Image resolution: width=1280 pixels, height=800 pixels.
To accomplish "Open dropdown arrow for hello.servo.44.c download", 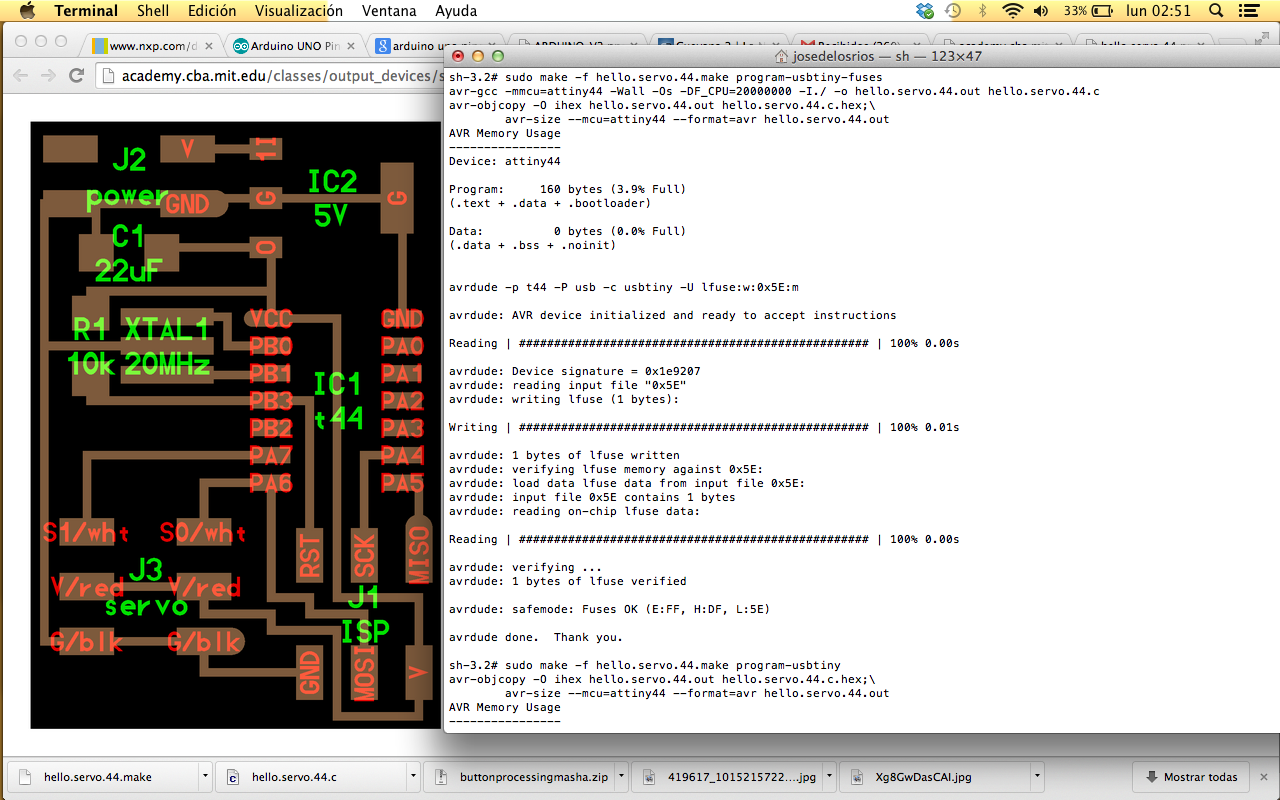I will (x=413, y=776).
